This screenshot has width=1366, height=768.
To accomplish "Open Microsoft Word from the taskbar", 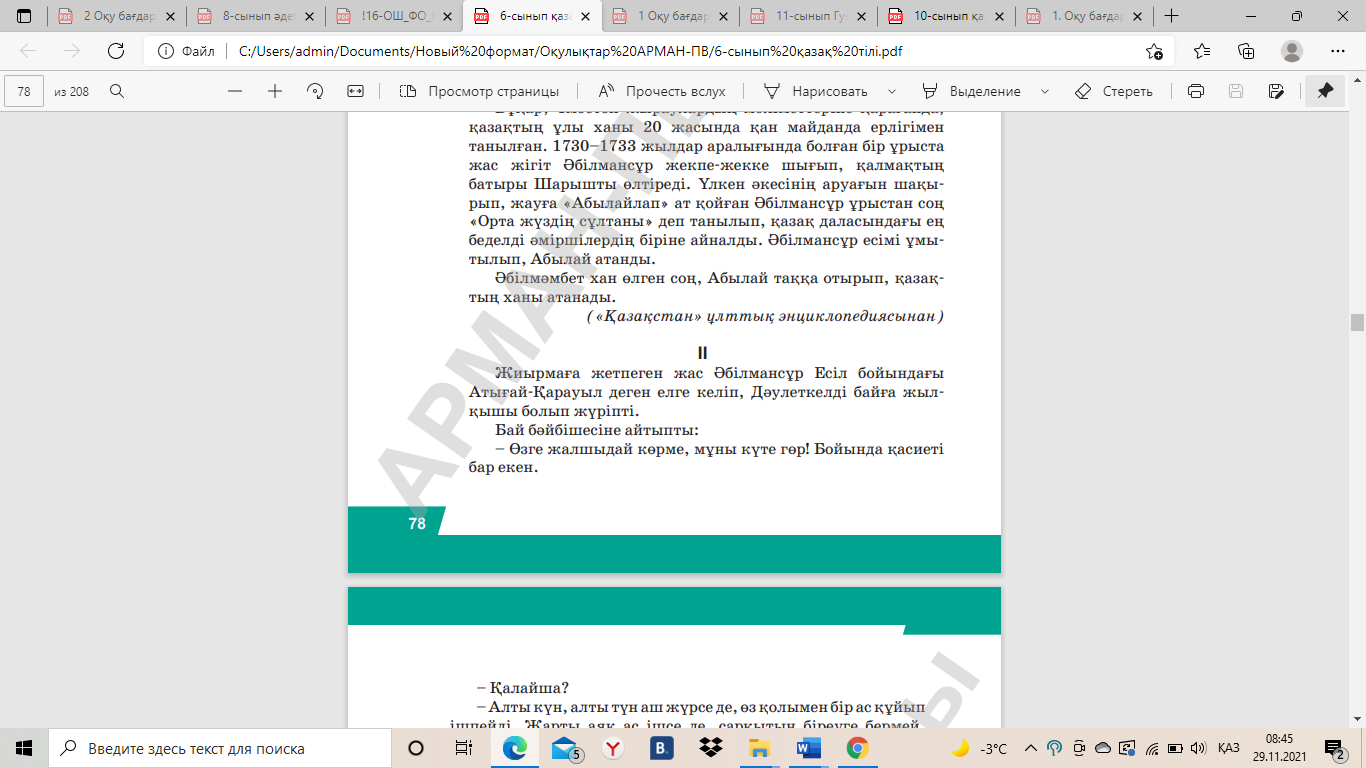I will point(808,748).
